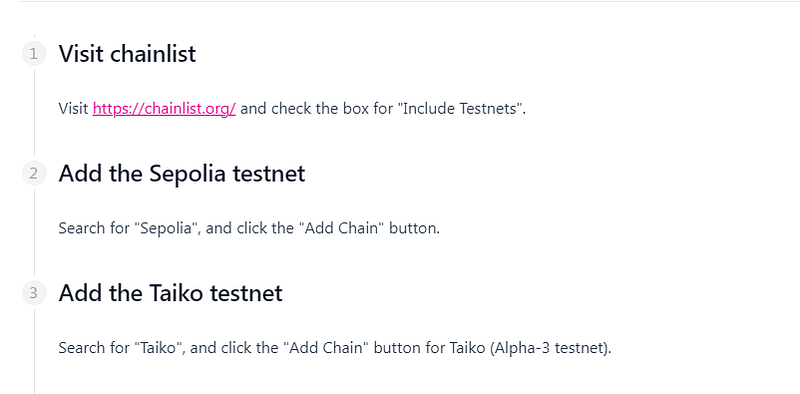Select the "Visit chainlist" heading
The height and width of the screenshot is (394, 800).
(x=127, y=54)
